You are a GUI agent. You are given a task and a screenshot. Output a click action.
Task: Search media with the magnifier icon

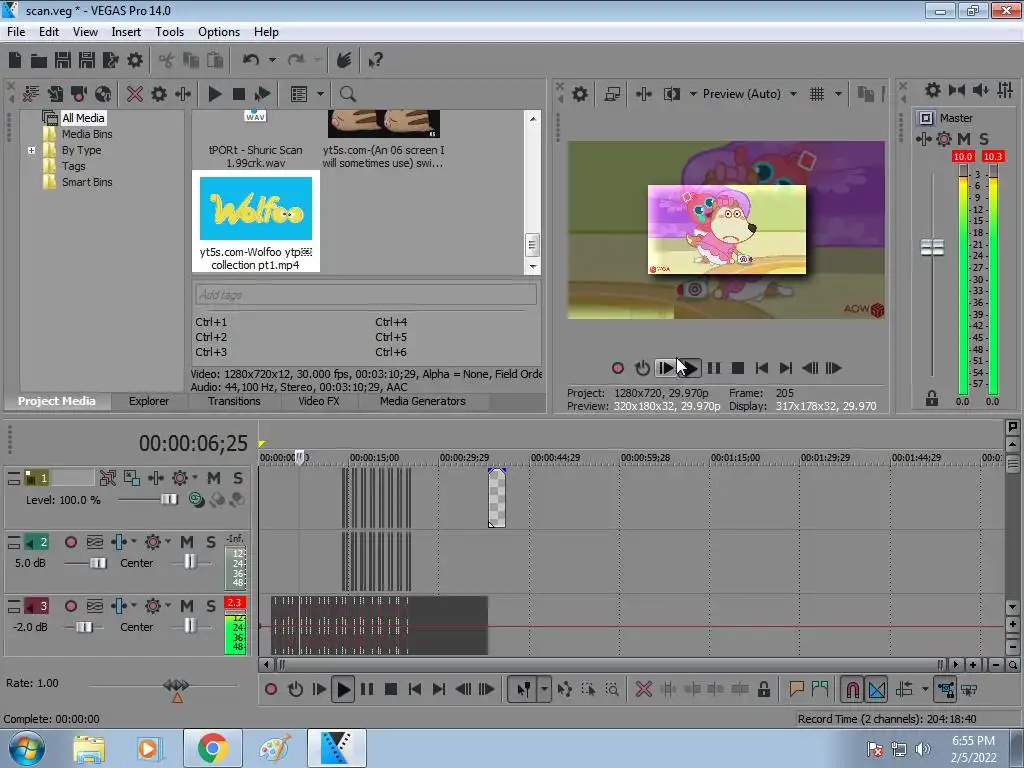pos(347,94)
